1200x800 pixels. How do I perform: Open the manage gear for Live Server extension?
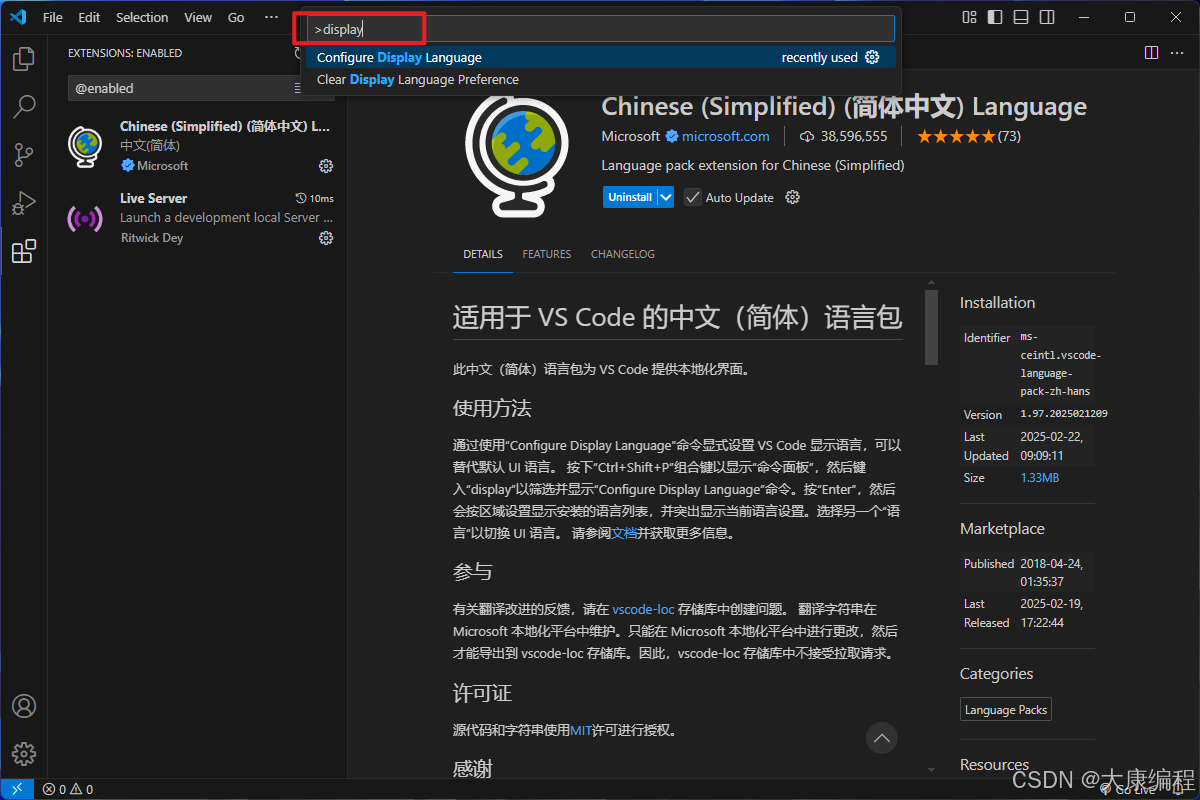click(325, 238)
